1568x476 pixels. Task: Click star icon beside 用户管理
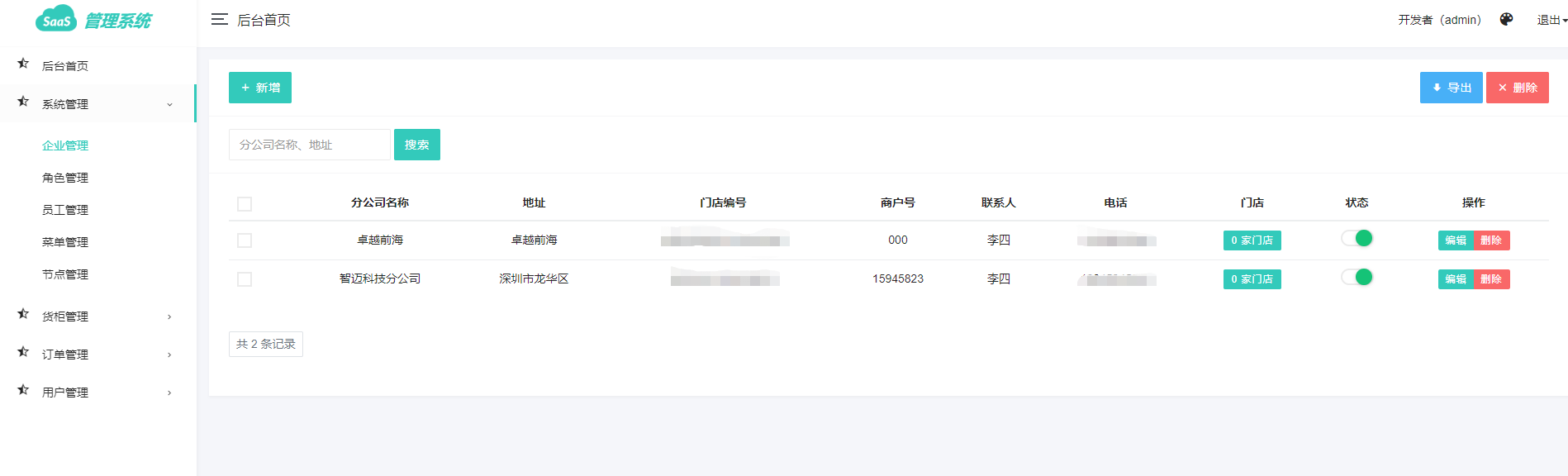[x=23, y=391]
